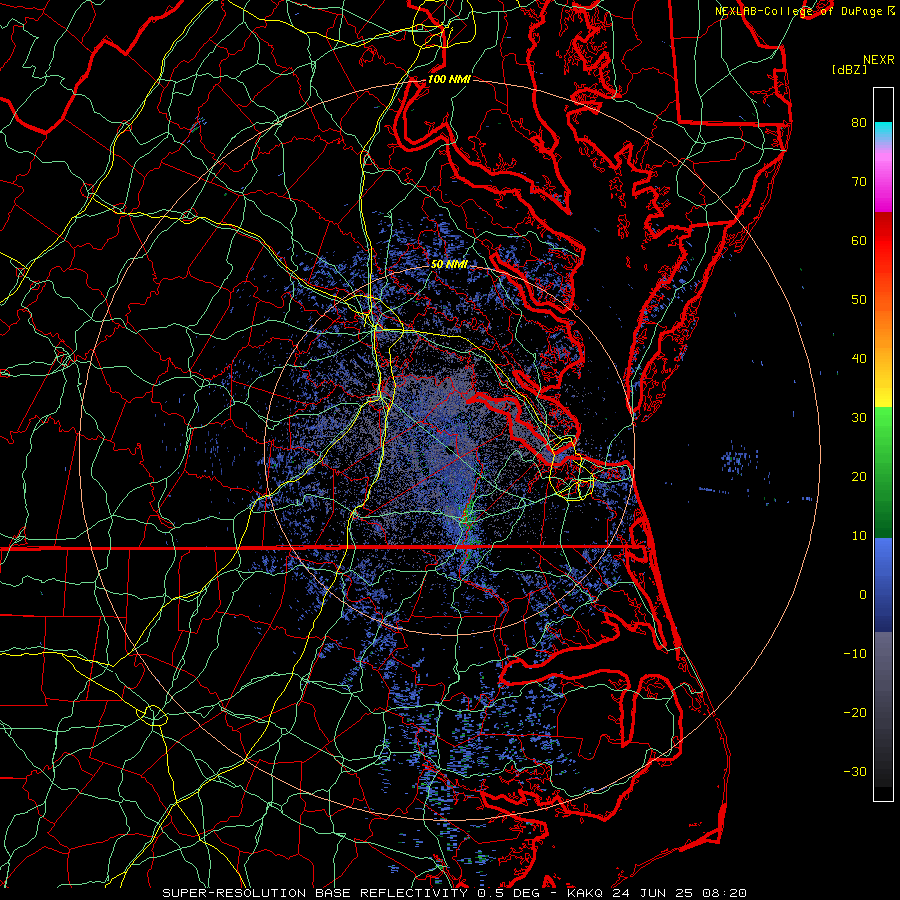This screenshot has height=900, width=900.
Task: Click the 50 NMI range ring label
Action: pos(449,264)
